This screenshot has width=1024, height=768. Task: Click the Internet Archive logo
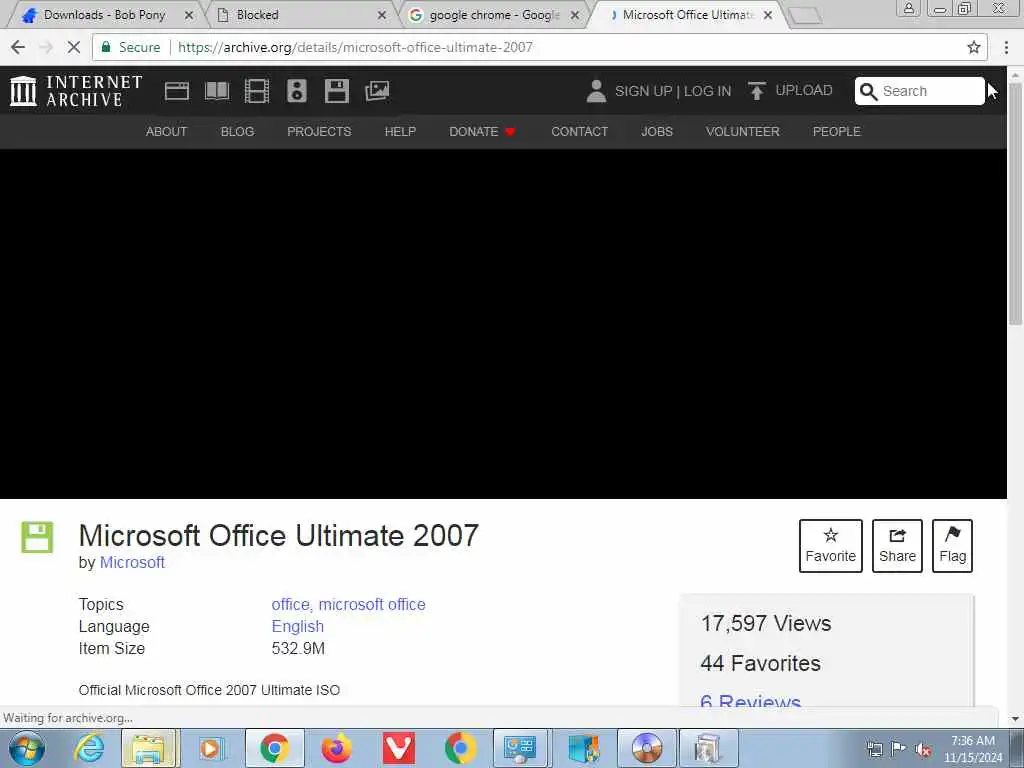pos(76,91)
